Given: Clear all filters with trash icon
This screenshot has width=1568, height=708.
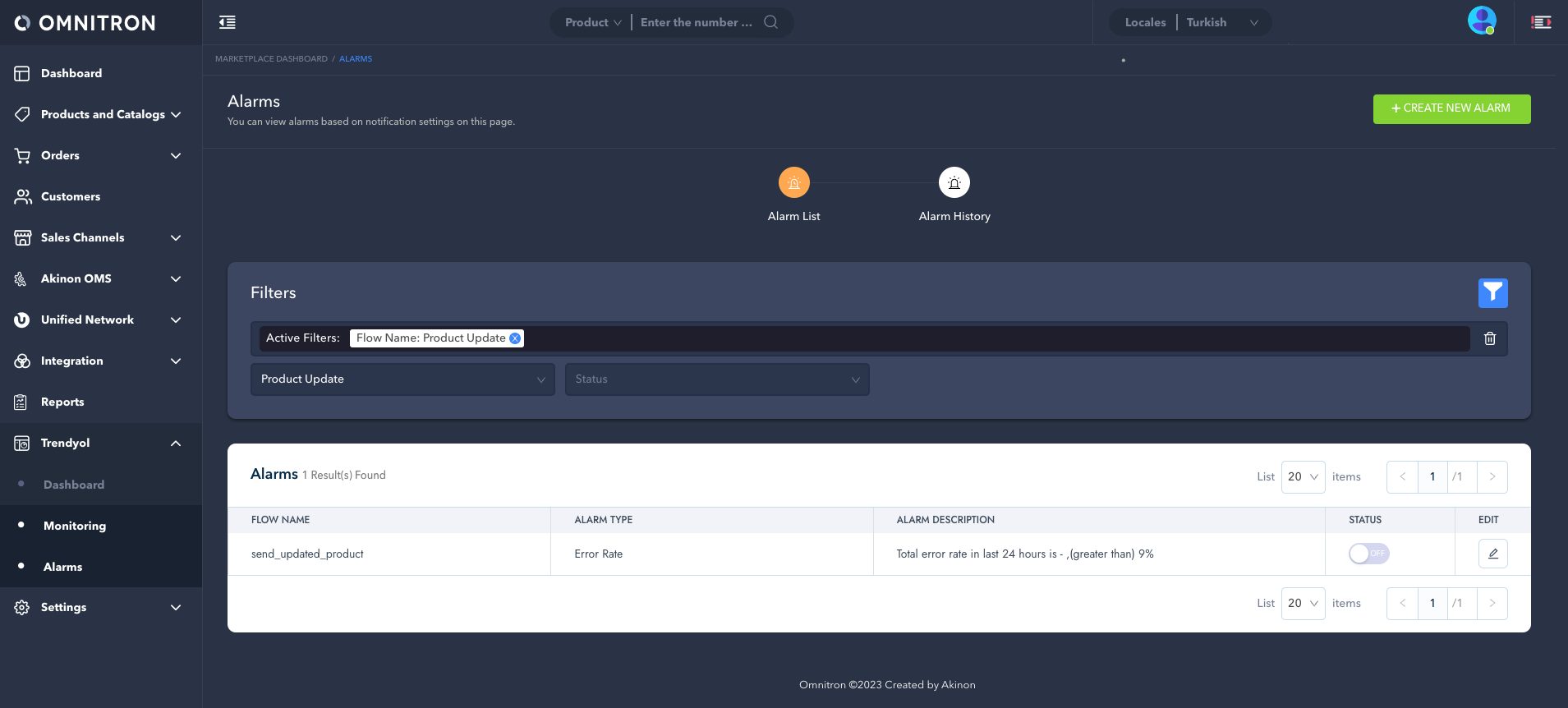Looking at the screenshot, I should (x=1490, y=338).
